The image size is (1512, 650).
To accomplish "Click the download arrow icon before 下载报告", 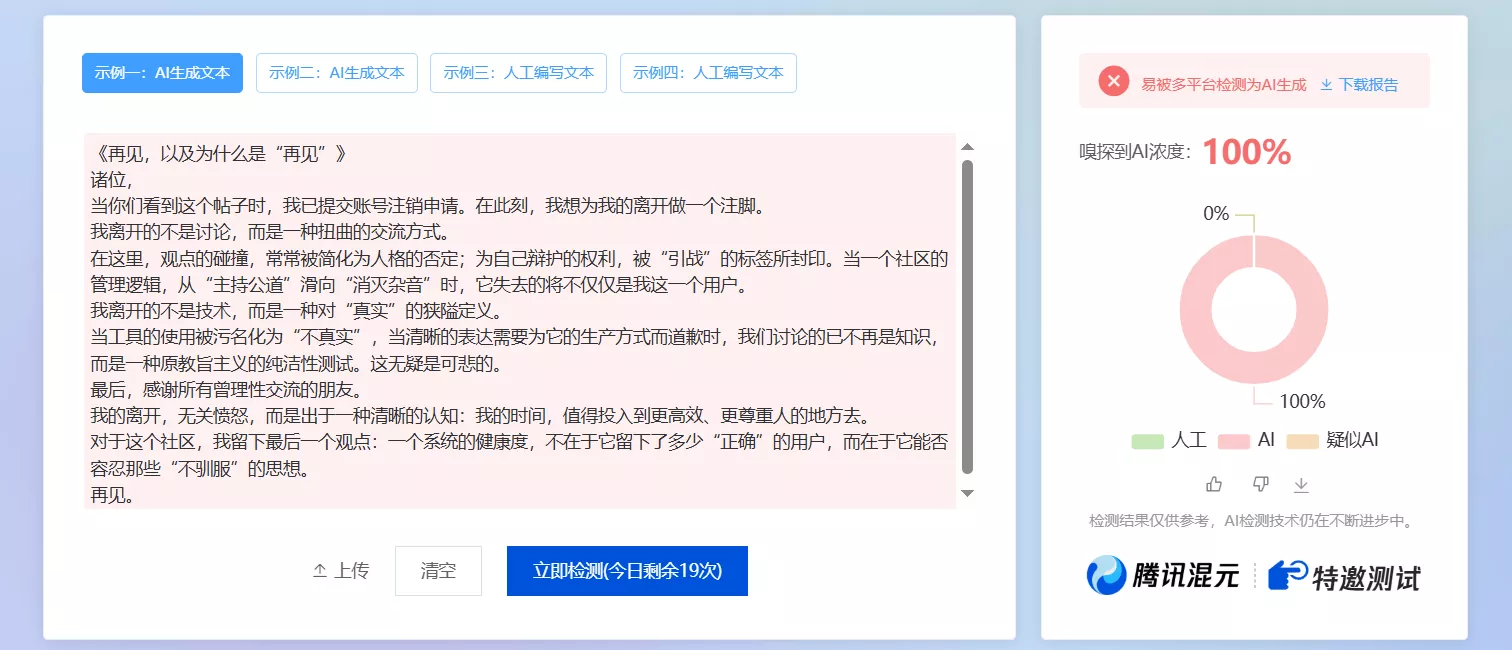I will click(x=1325, y=84).
